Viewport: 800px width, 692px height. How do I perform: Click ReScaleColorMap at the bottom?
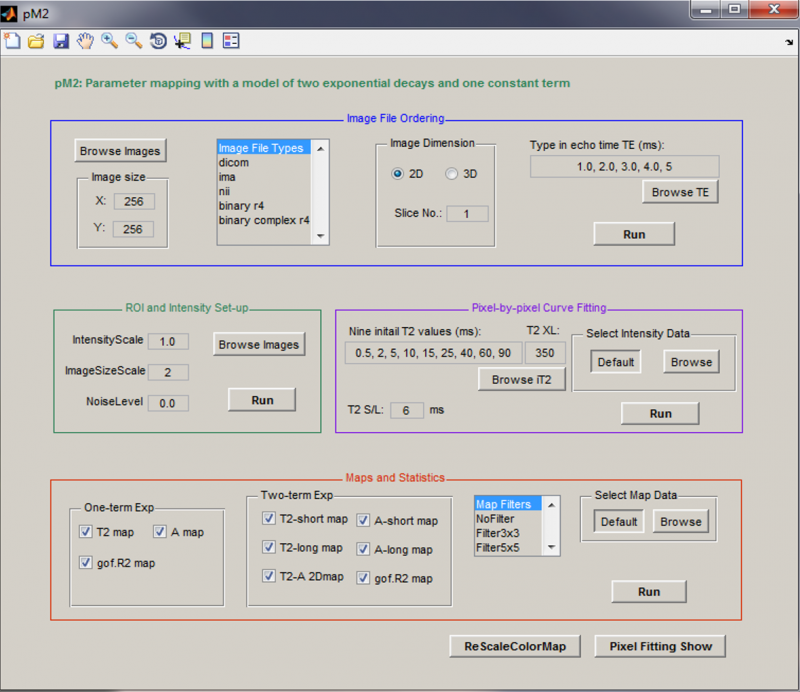point(514,646)
